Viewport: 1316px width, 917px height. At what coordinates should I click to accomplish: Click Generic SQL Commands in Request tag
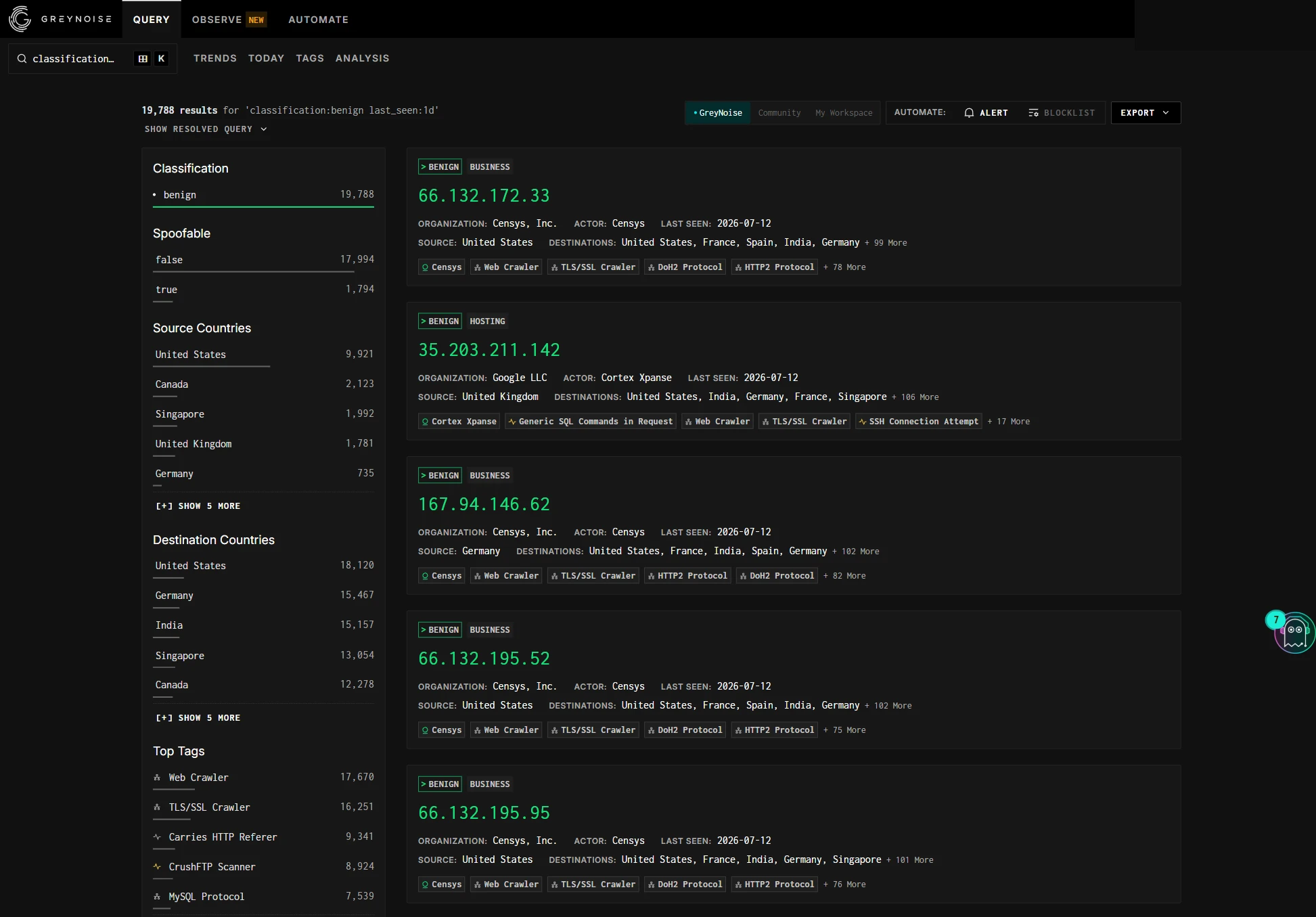point(591,422)
